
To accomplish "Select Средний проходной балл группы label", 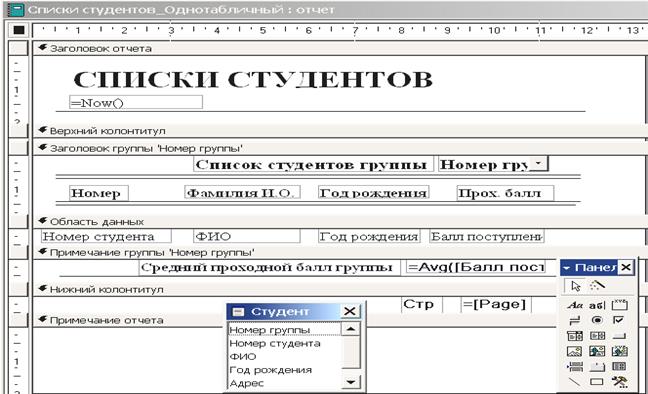I will (269, 267).
